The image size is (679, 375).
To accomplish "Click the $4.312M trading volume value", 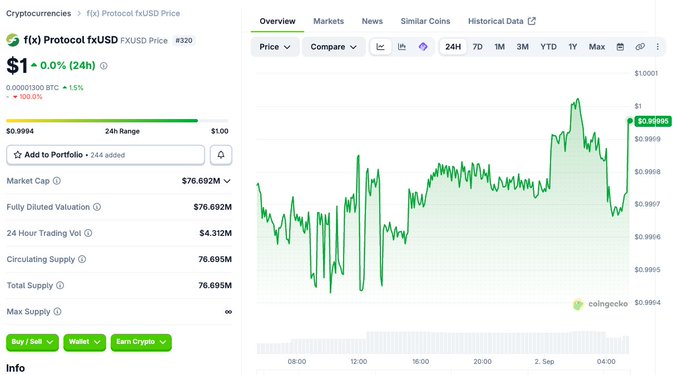I will pos(216,233).
